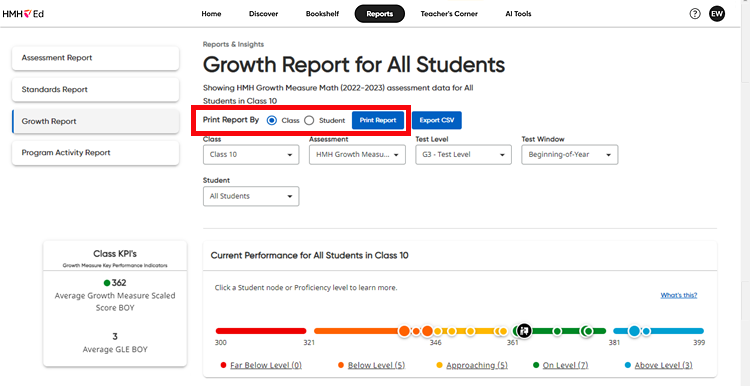Select the Class radio button
750x386 pixels.
[x=272, y=121]
